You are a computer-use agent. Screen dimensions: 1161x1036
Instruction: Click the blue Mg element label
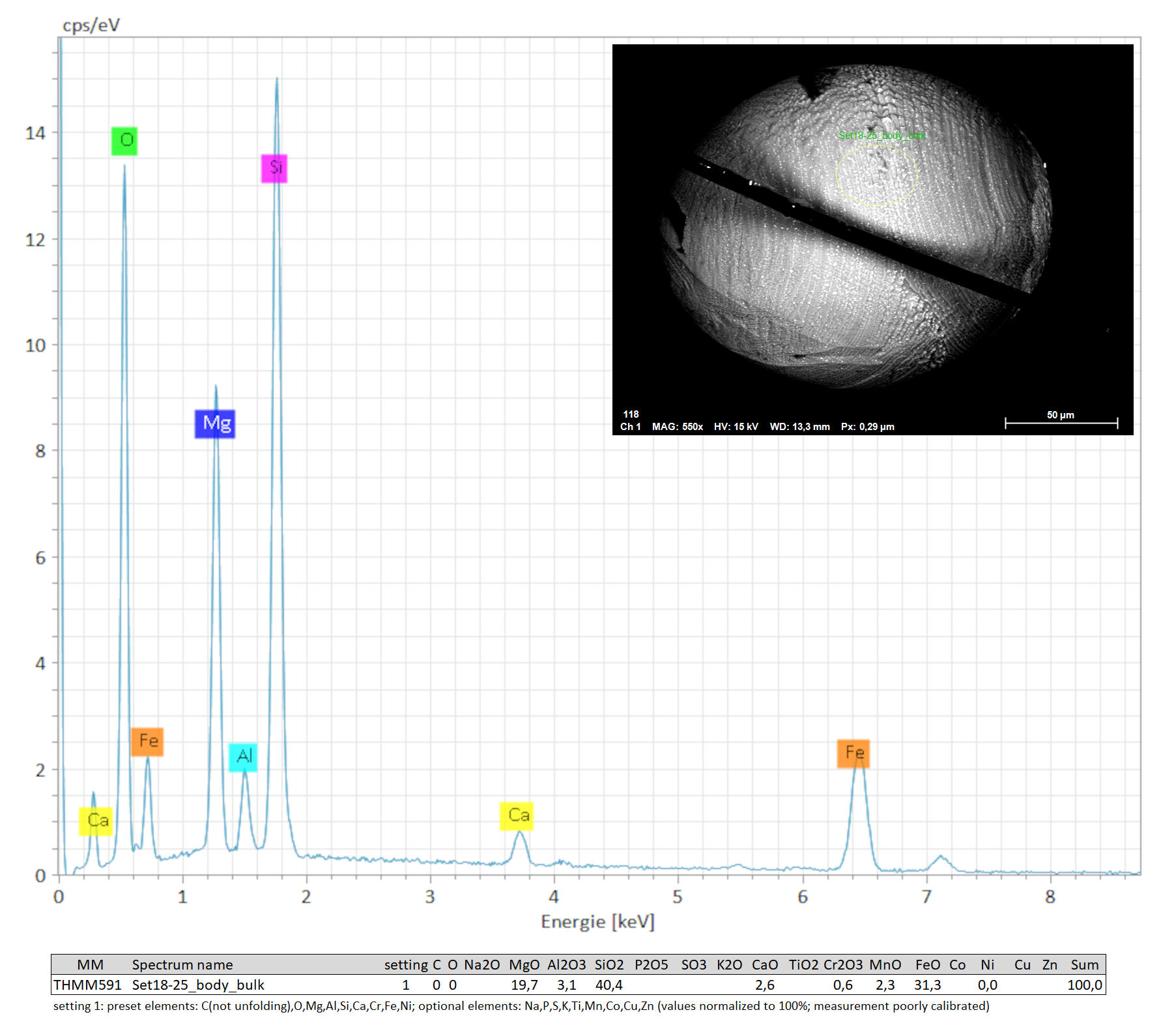215,424
